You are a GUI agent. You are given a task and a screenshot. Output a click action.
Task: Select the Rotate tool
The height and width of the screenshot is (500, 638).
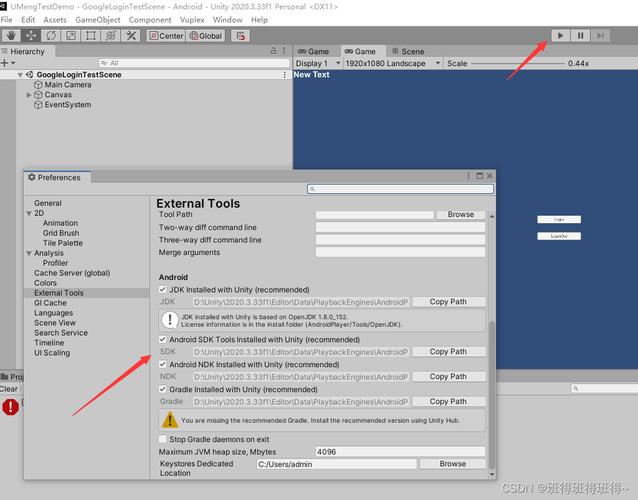pos(52,36)
